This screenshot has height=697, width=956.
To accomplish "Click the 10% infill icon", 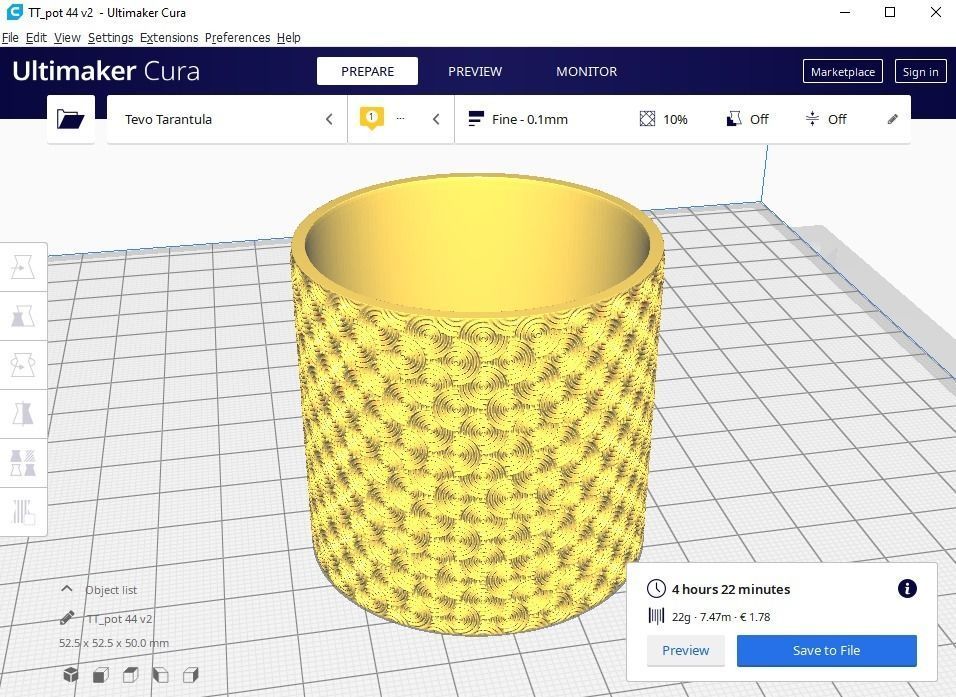I will coord(647,118).
